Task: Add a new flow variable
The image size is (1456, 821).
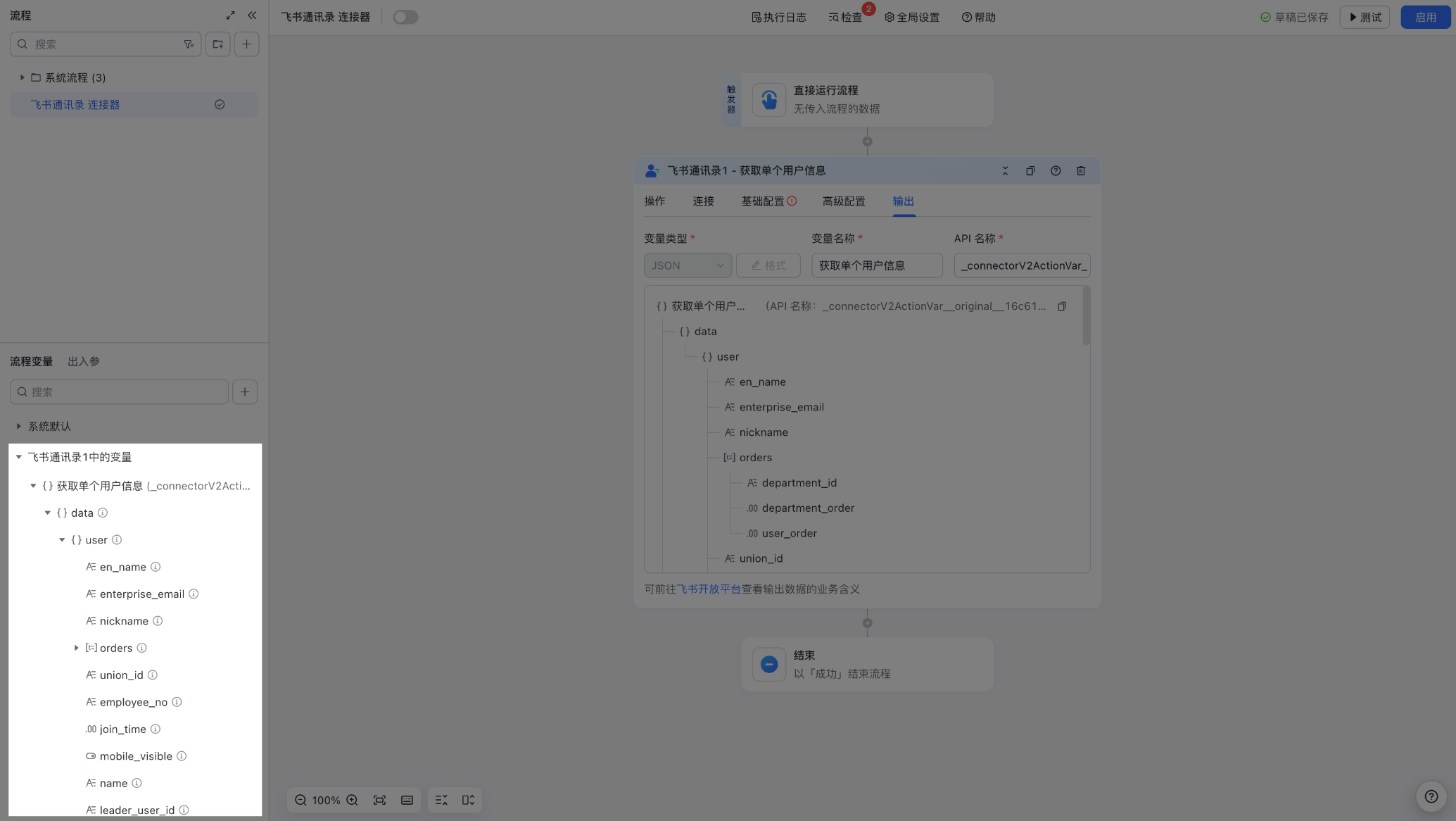Action: coord(245,391)
